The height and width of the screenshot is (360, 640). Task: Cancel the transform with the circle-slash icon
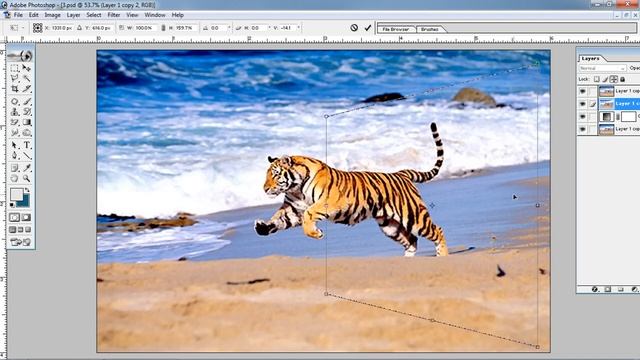pos(354,28)
